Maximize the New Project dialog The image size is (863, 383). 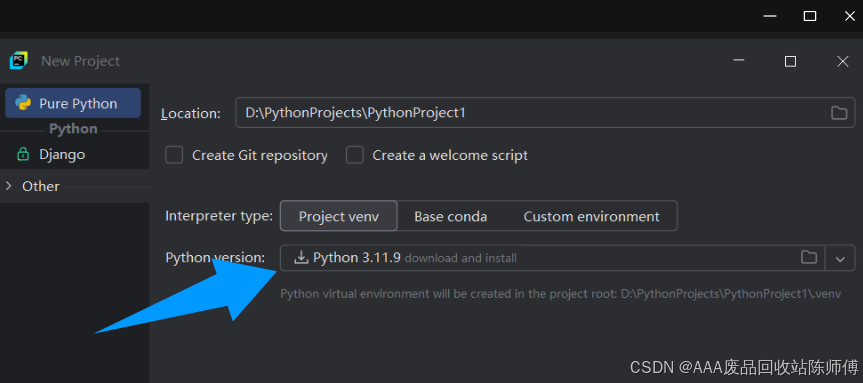[790, 61]
